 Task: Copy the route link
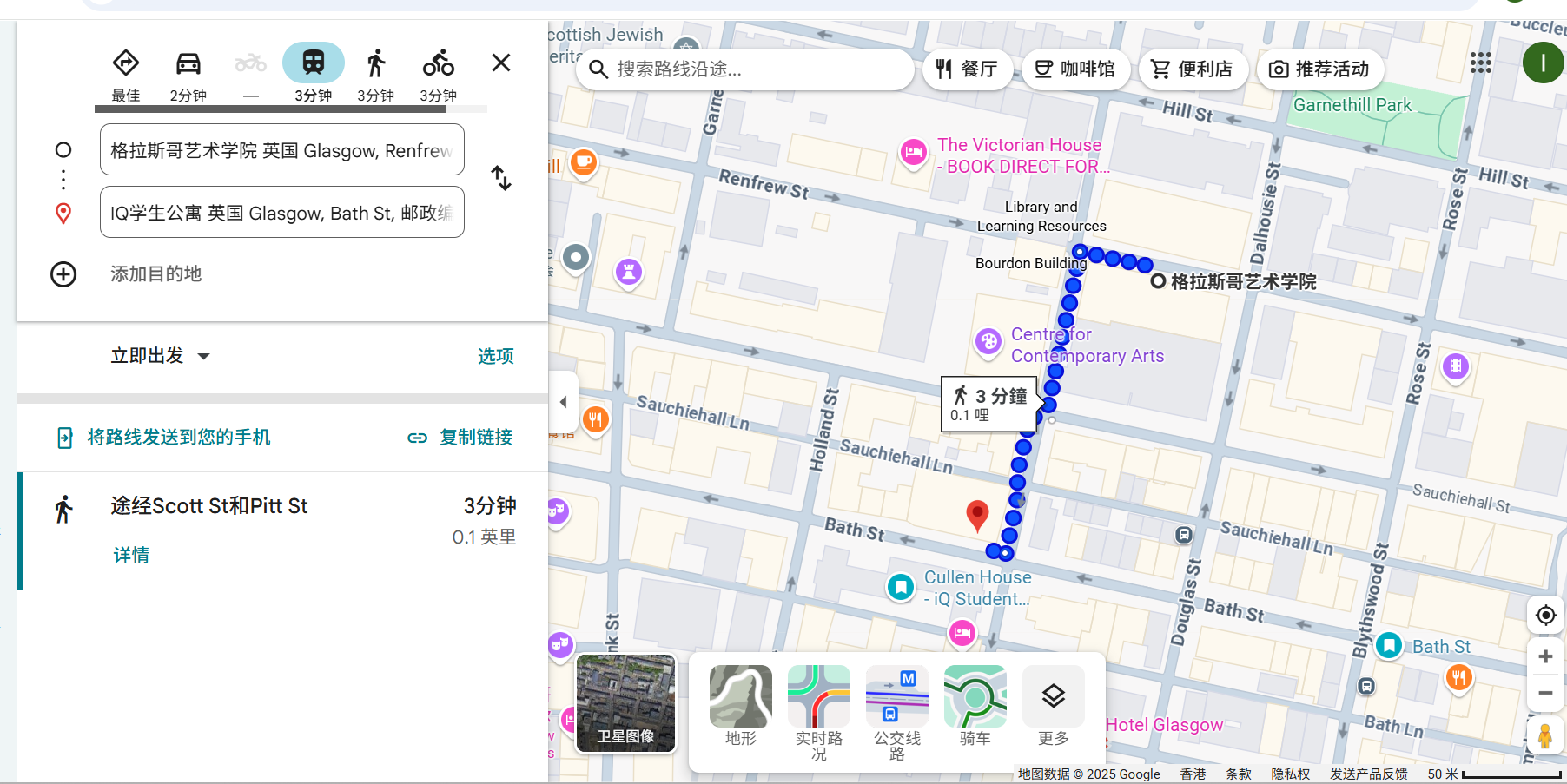460,438
